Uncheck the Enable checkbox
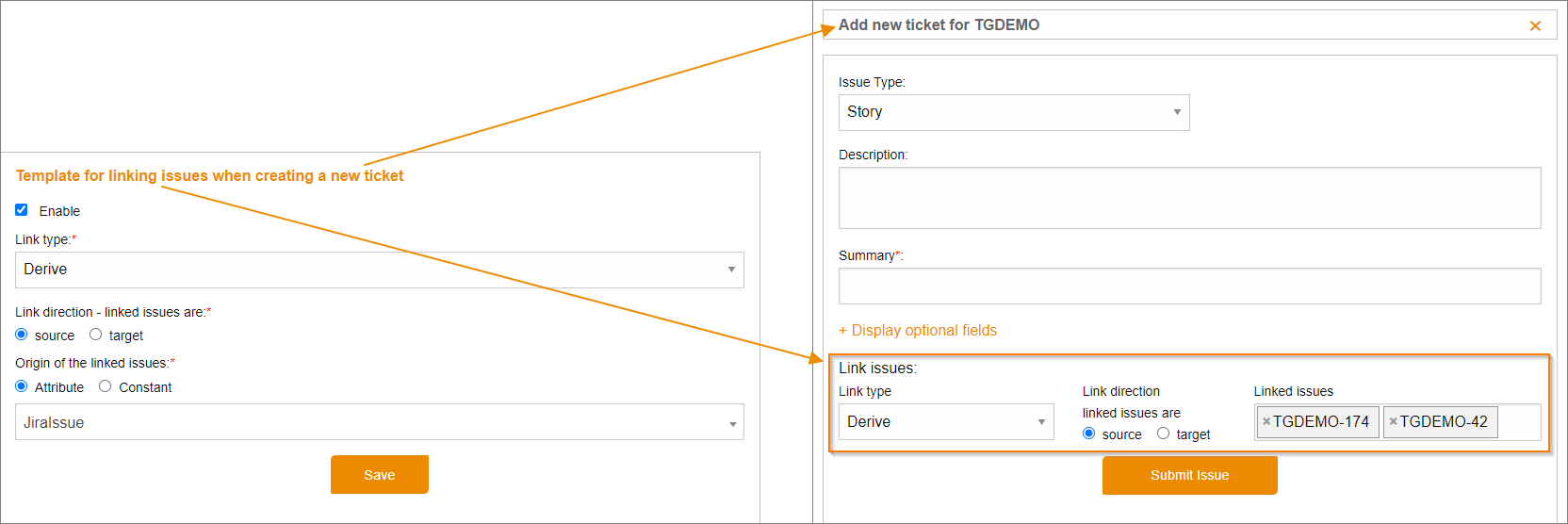Viewport: 1568px width, 524px height. pos(22,210)
